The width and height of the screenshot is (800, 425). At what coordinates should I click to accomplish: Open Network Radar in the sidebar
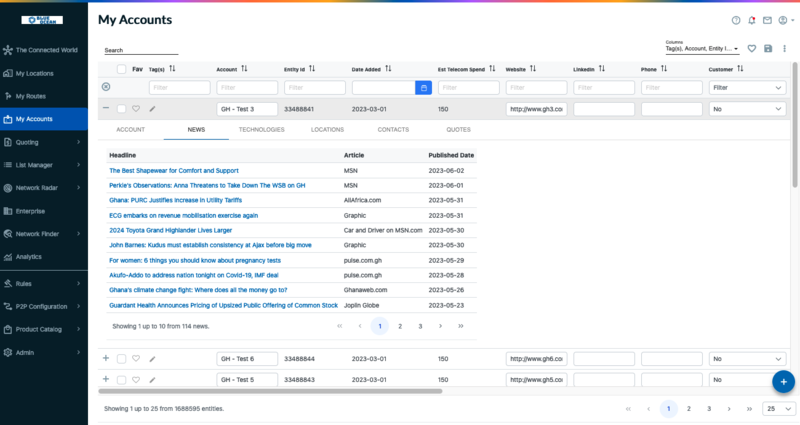point(42,188)
